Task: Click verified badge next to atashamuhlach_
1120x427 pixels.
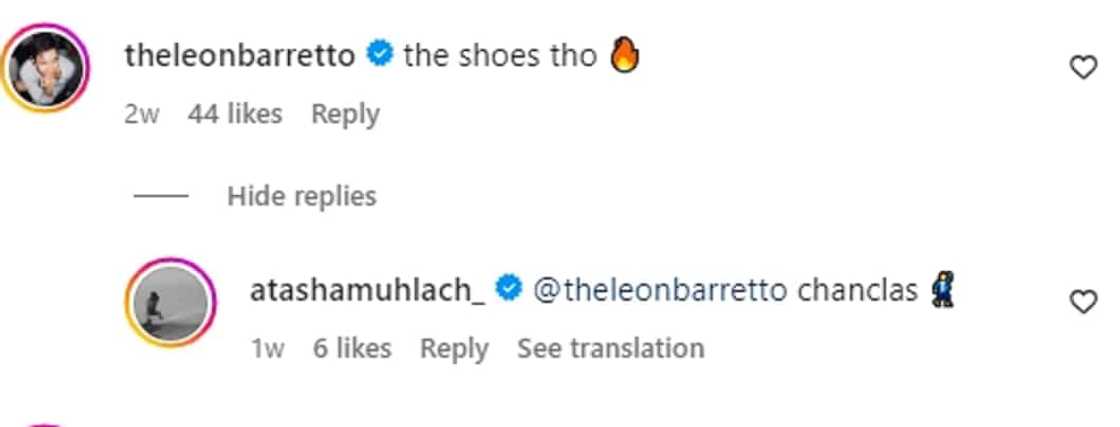Action: [509, 290]
